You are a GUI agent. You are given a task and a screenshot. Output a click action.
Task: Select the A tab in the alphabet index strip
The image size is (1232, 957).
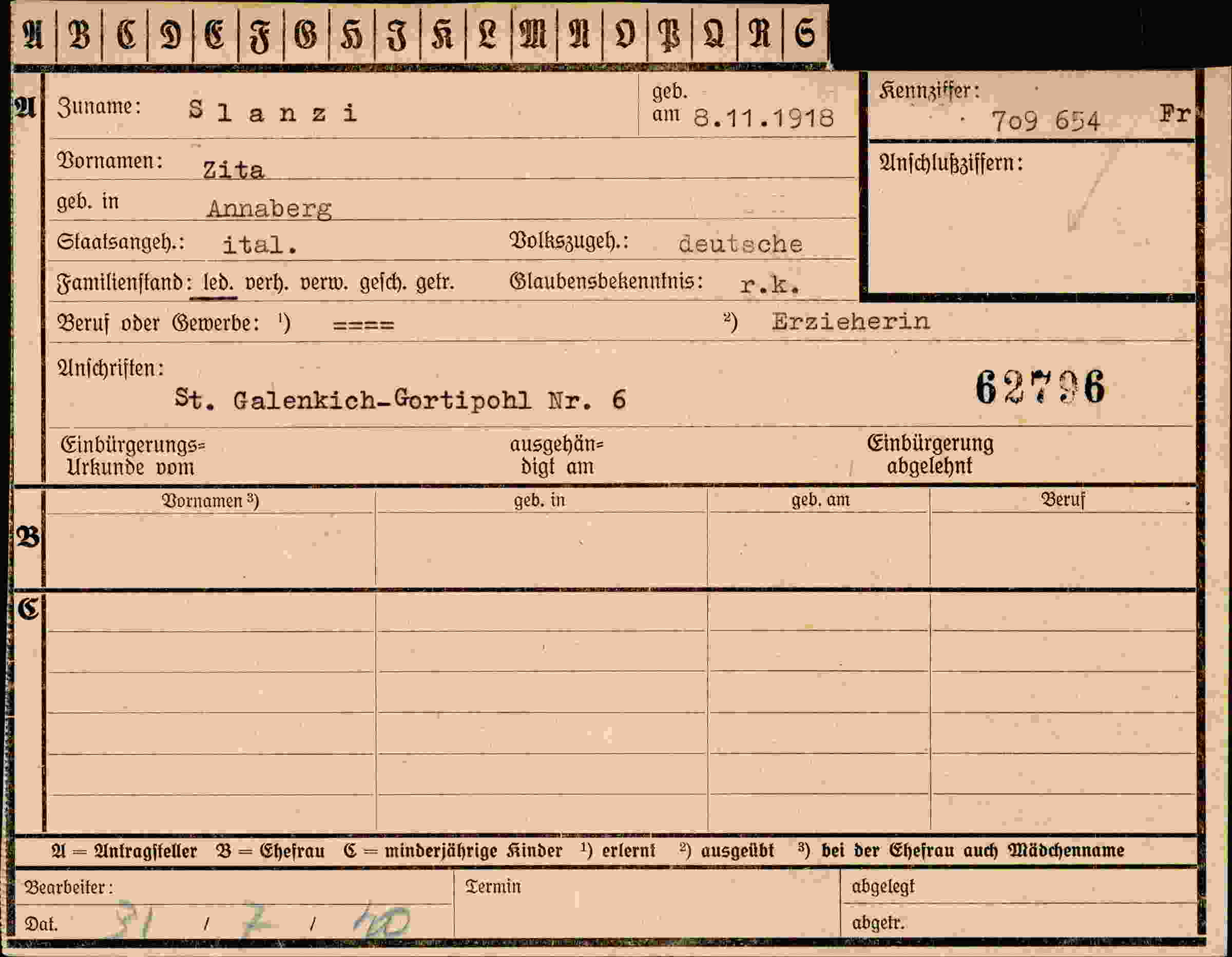coord(33,34)
